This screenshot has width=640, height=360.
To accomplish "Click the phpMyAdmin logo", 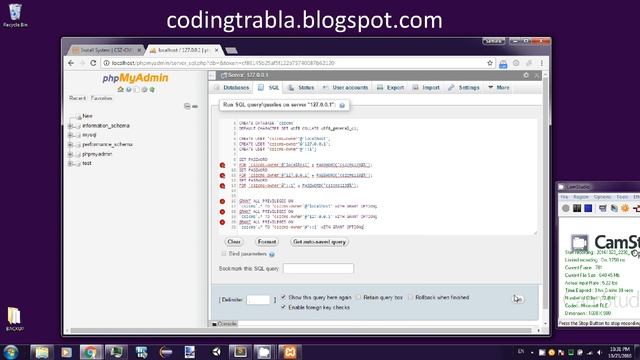I will 135,78.
